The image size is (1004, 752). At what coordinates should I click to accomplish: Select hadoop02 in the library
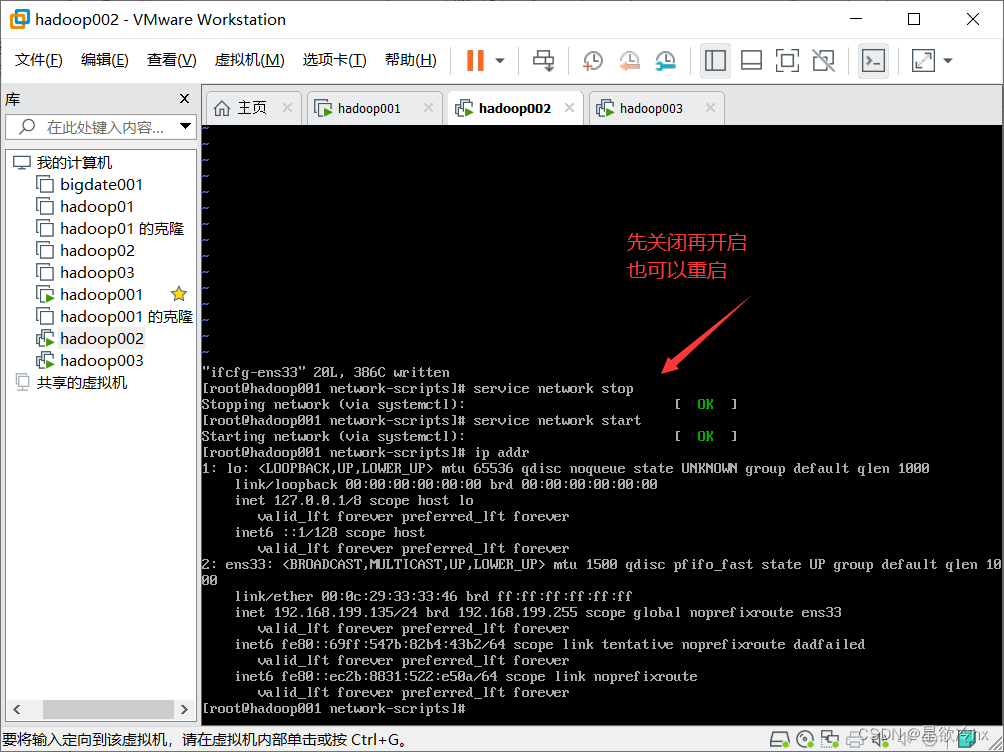click(97, 250)
